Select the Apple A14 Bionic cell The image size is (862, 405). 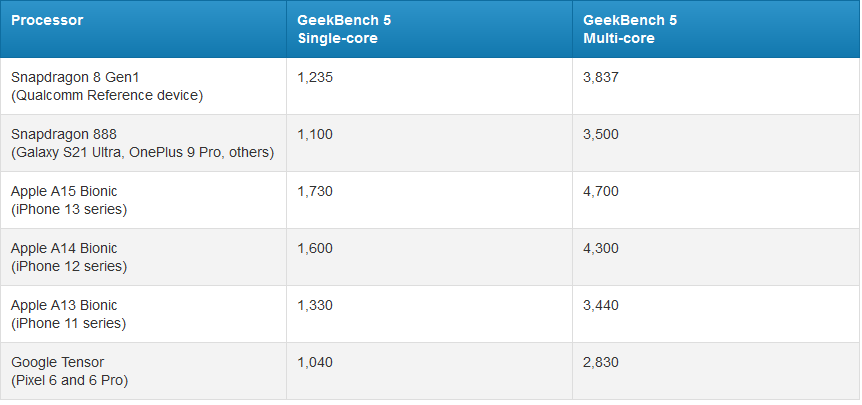pos(69,257)
